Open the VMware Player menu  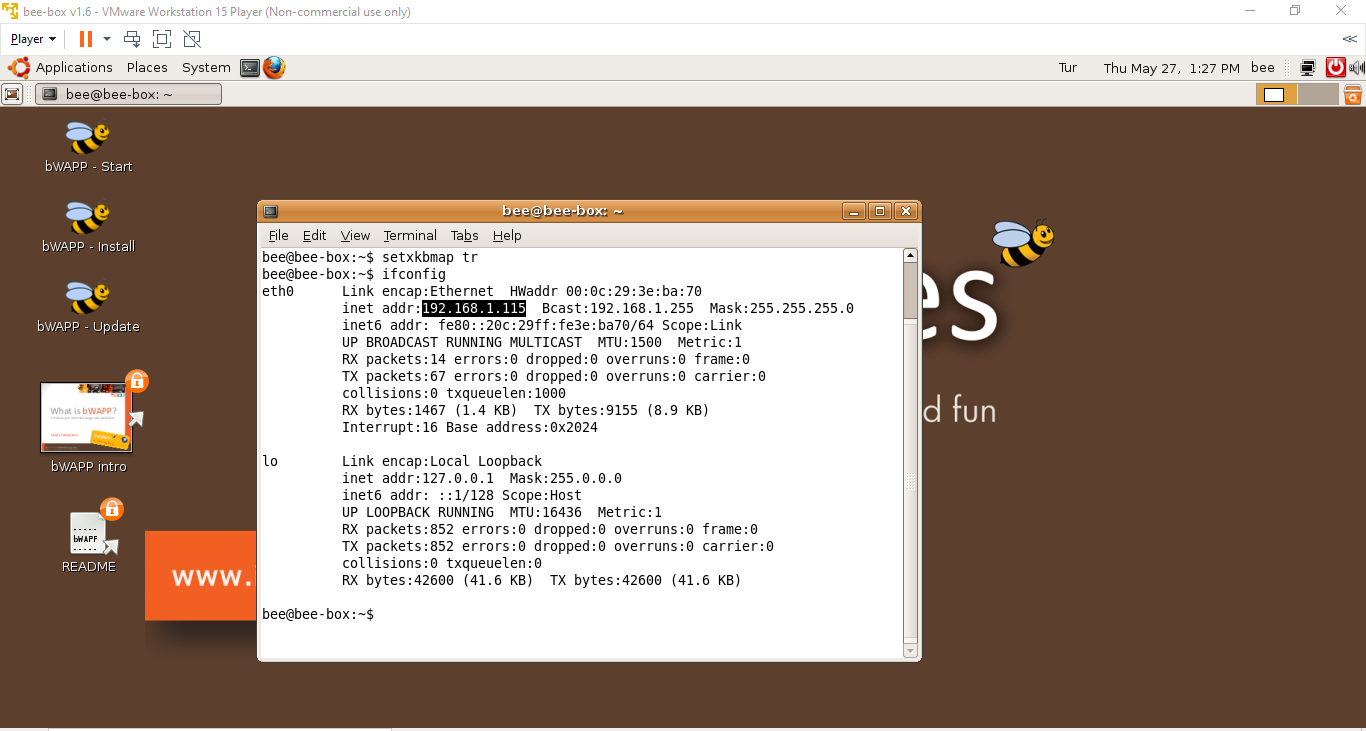point(33,39)
